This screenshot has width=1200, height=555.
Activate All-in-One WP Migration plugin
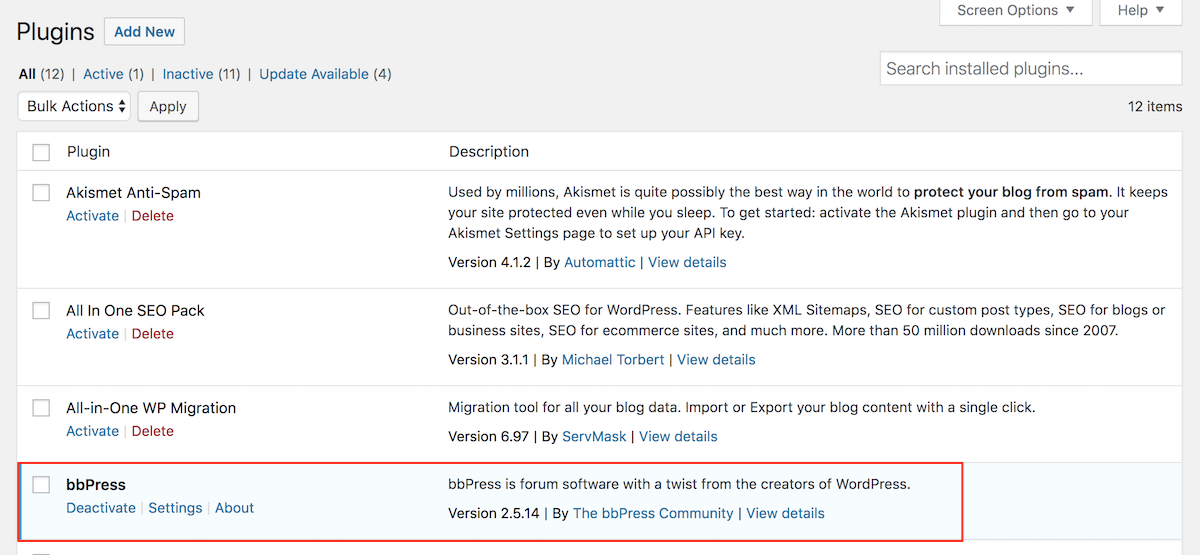click(x=92, y=431)
